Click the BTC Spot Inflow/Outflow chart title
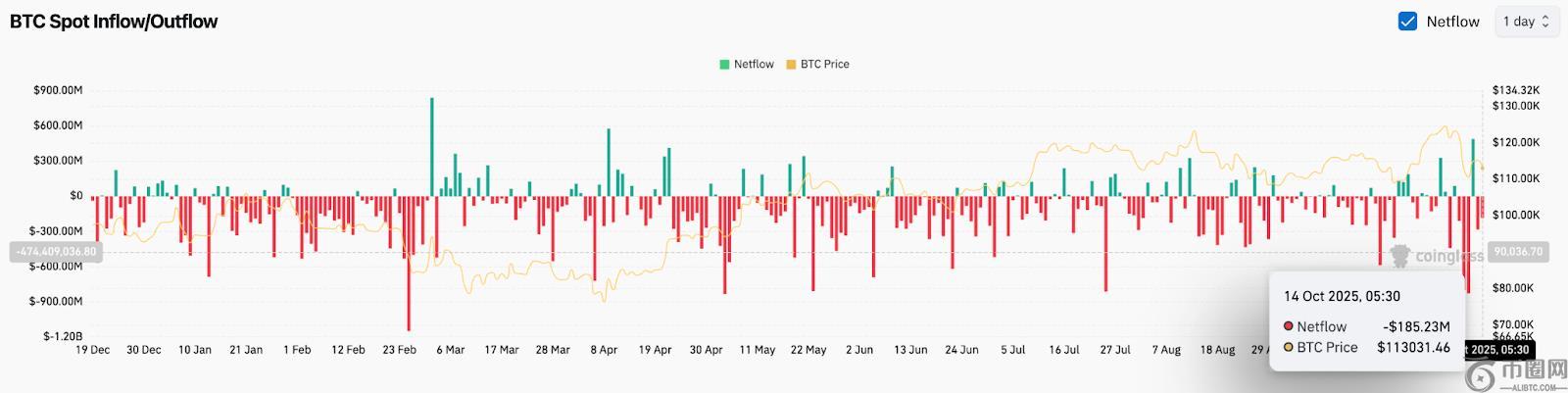 click(x=114, y=22)
